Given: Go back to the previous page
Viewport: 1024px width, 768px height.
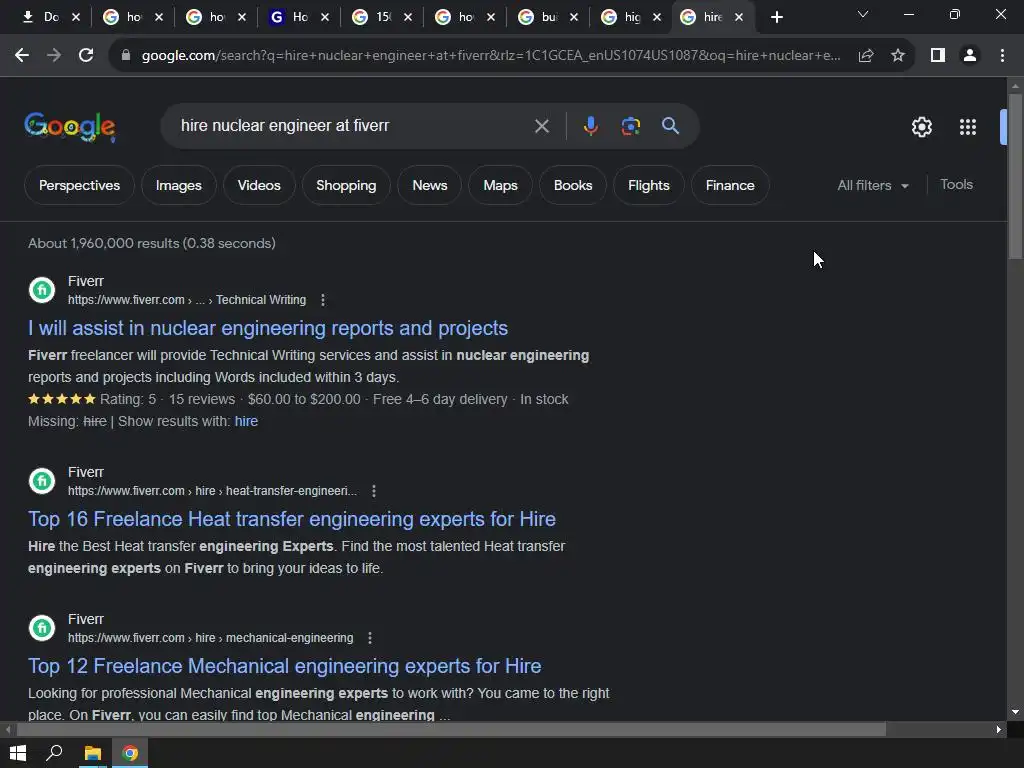Looking at the screenshot, I should click(22, 56).
